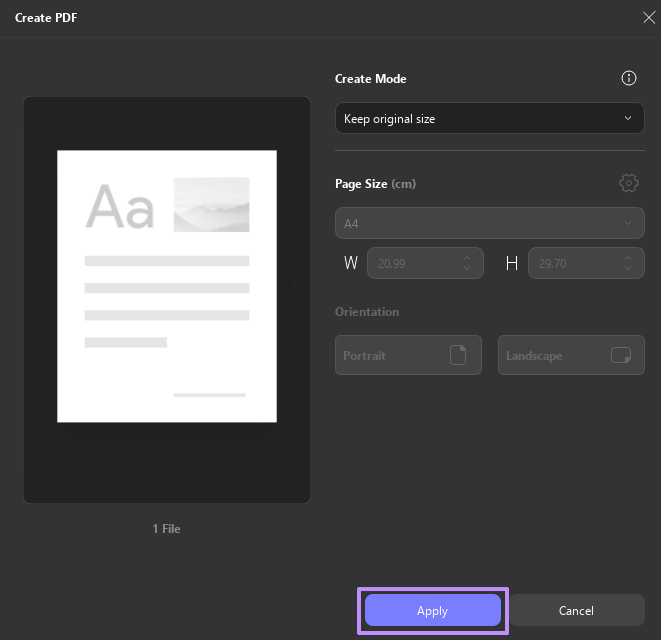
Task: Click the Cancel button
Action: pos(576,610)
